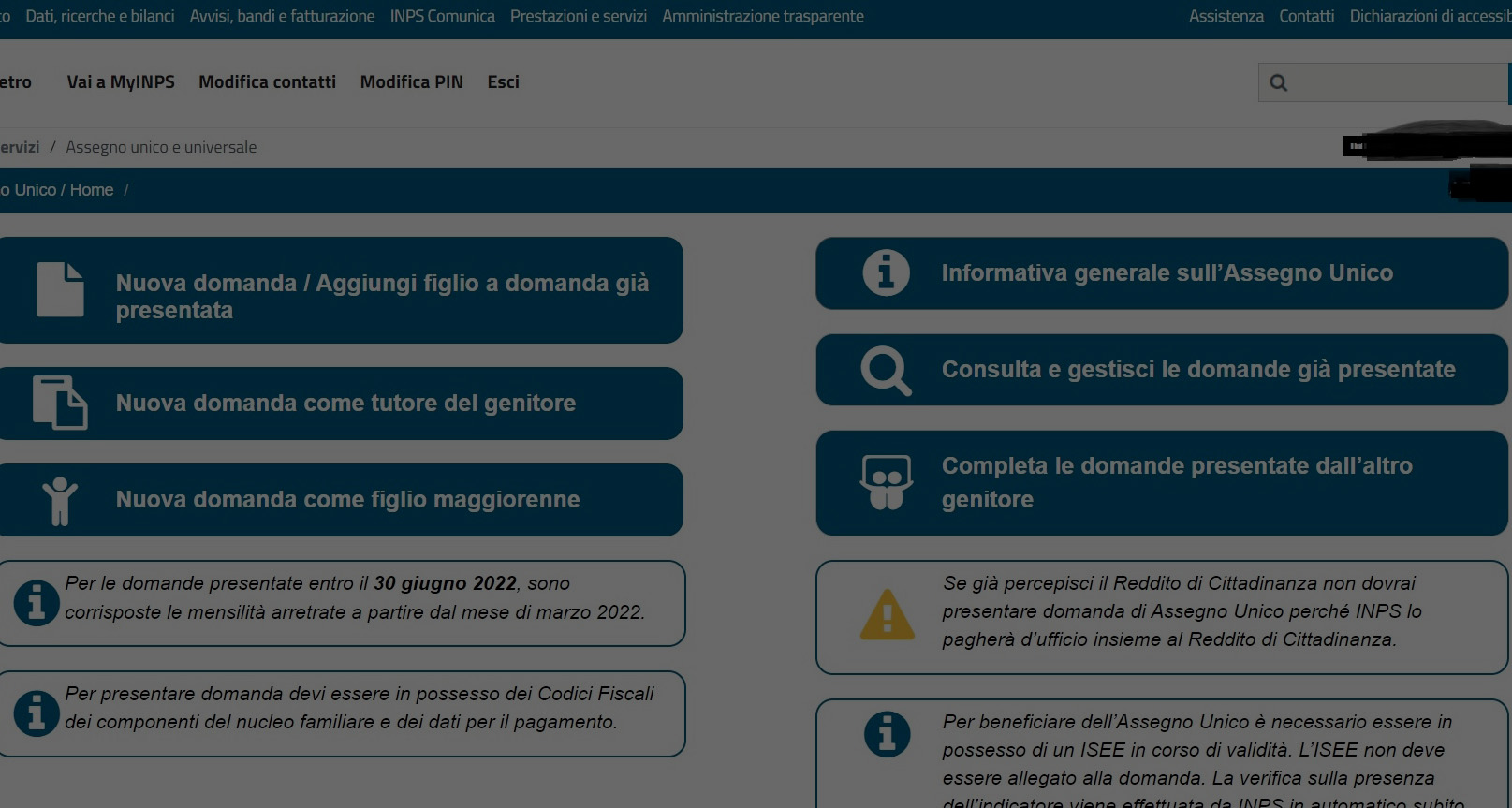The width and height of the screenshot is (1512, 808).
Task: Click the Home breadcrumb link
Action: click(x=92, y=190)
